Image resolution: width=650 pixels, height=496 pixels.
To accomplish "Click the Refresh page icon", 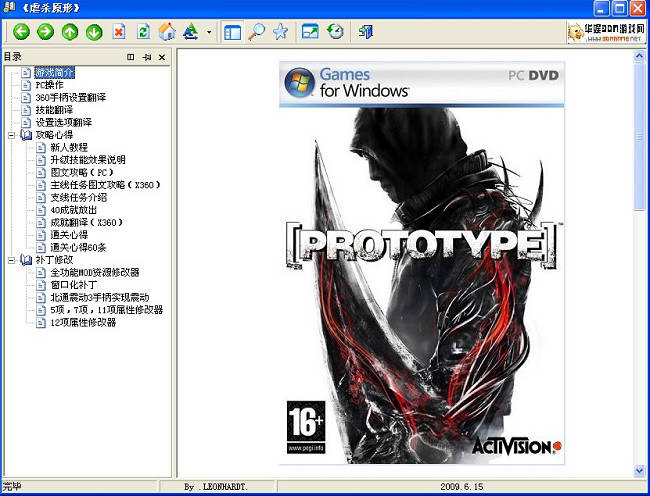I will tap(143, 32).
